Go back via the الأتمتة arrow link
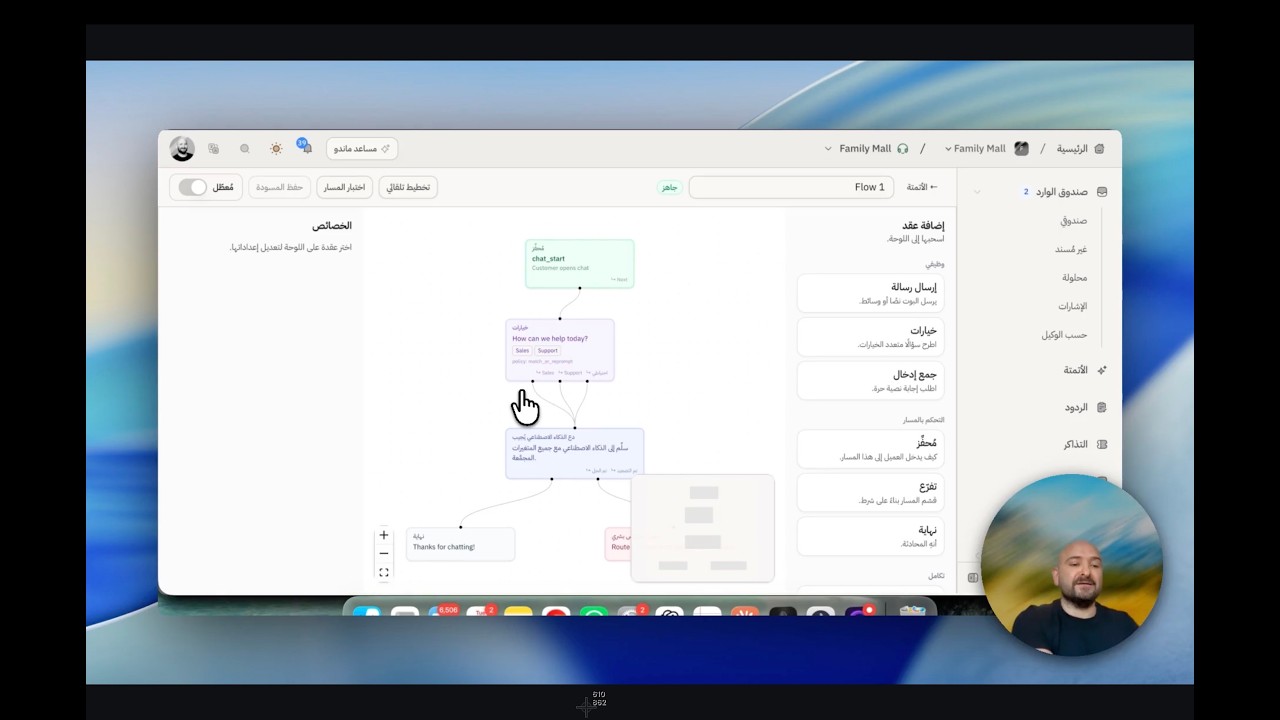The width and height of the screenshot is (1280, 720). (922, 187)
